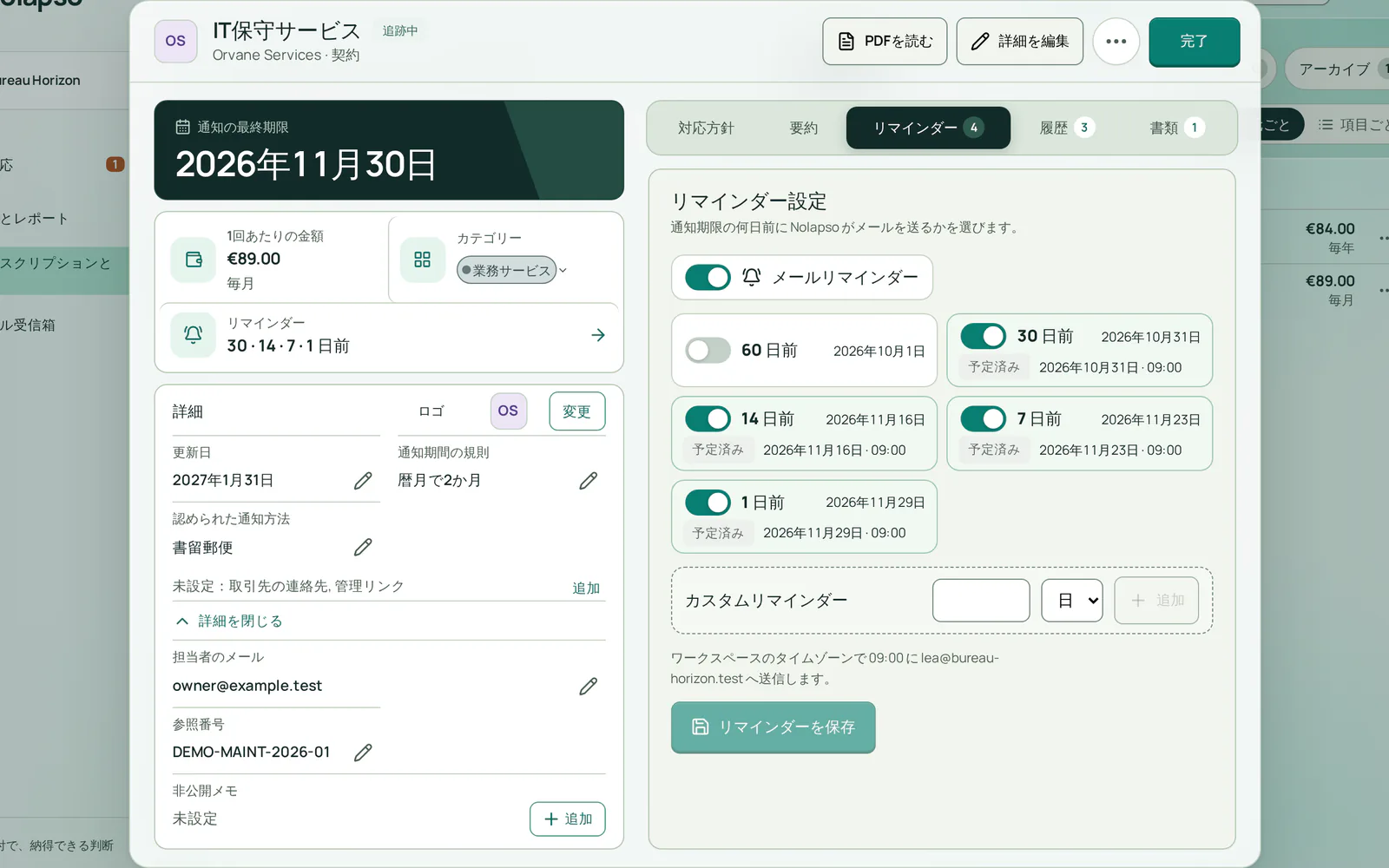Click the 追跡中 status label
Image resolution: width=1389 pixels, height=868 pixels.
tap(400, 30)
